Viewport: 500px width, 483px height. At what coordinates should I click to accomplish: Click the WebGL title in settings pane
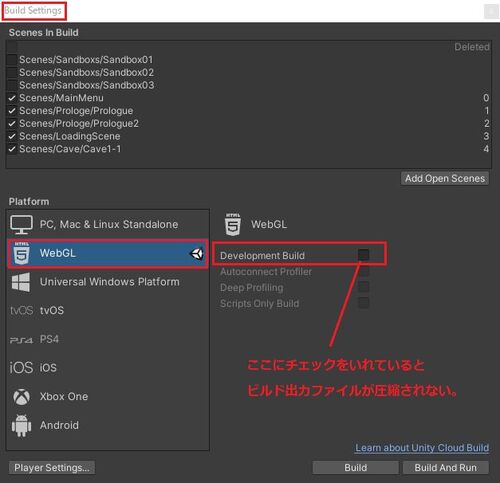click(269, 224)
